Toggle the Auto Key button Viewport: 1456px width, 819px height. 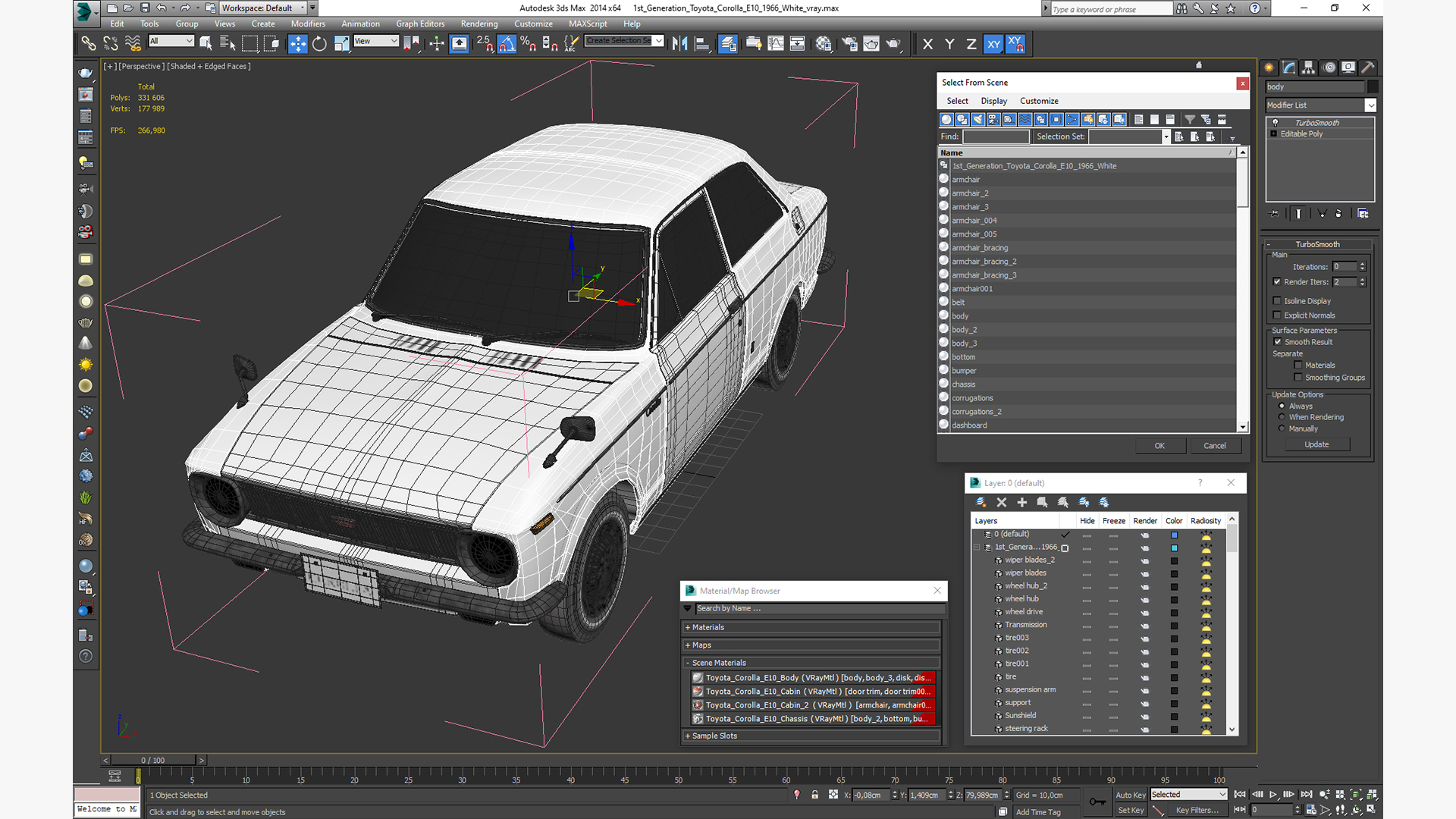[x=1130, y=795]
